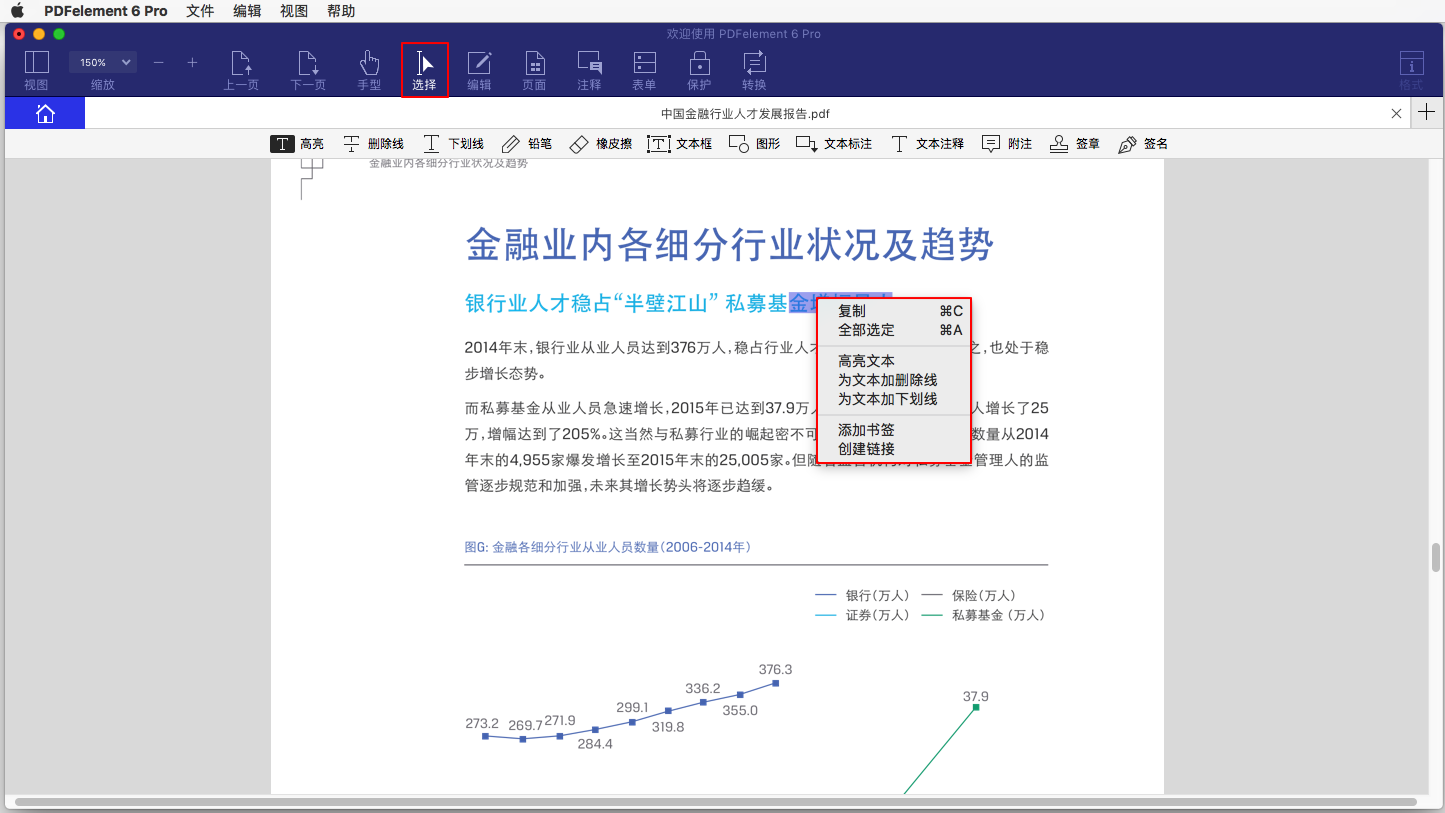
Task: Select 高亮文本 from context menu
Action: 866,361
